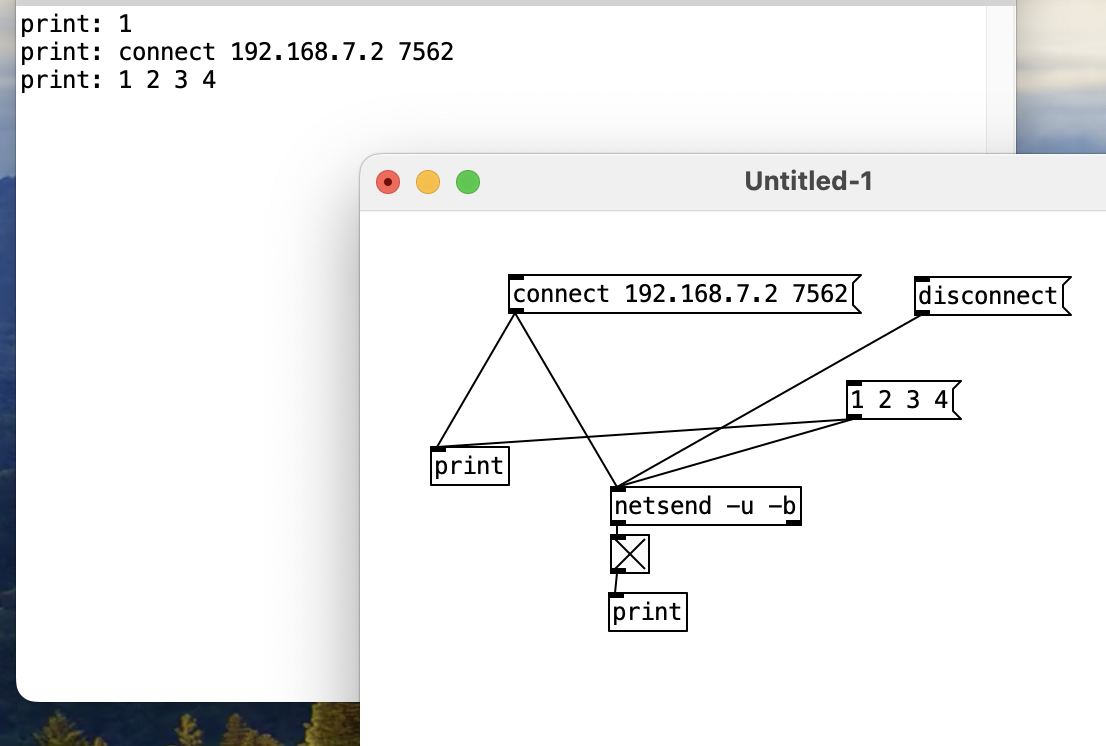Click the outlet of the disconnect message
Screen dimensions: 1106x746
coord(922,312)
